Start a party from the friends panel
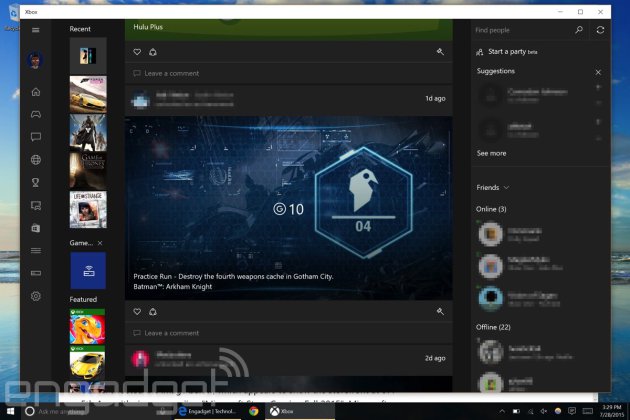Image resolution: width=630 pixels, height=420 pixels. 510,51
